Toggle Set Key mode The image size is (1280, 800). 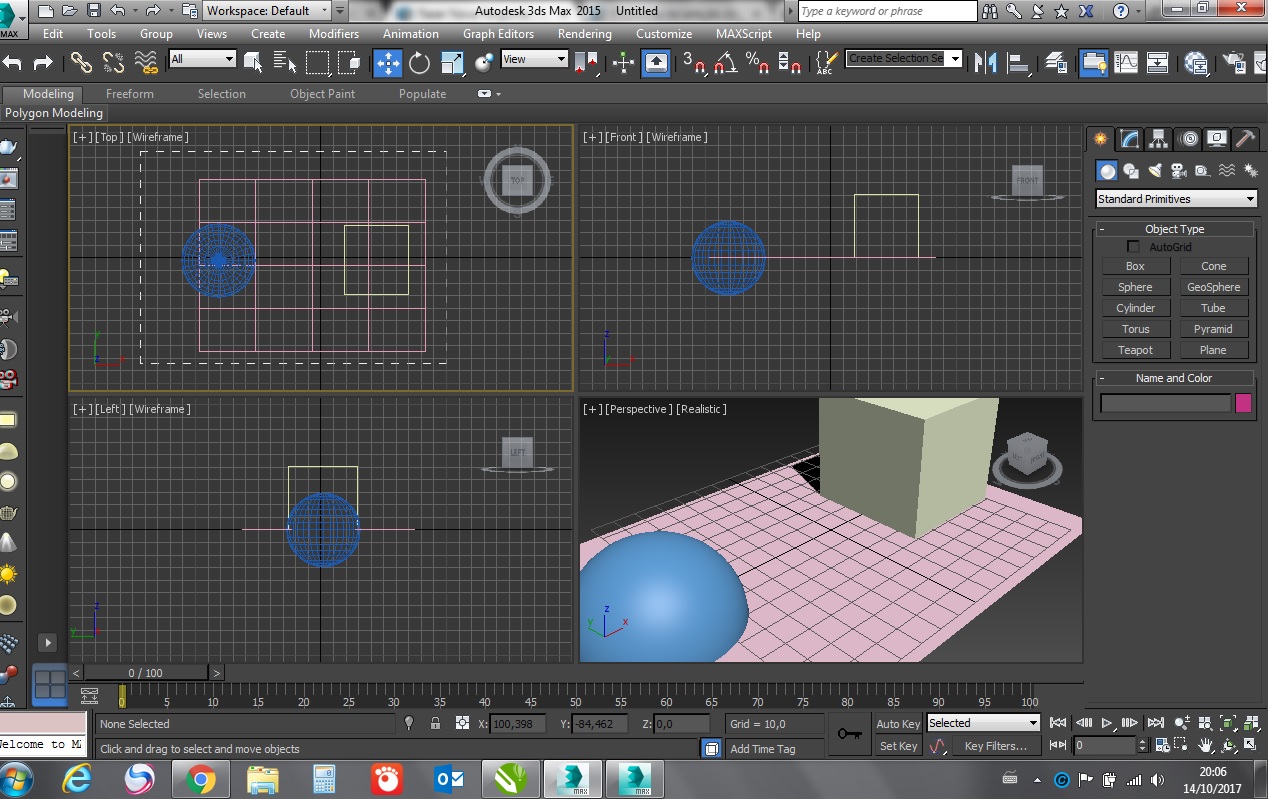tap(897, 746)
